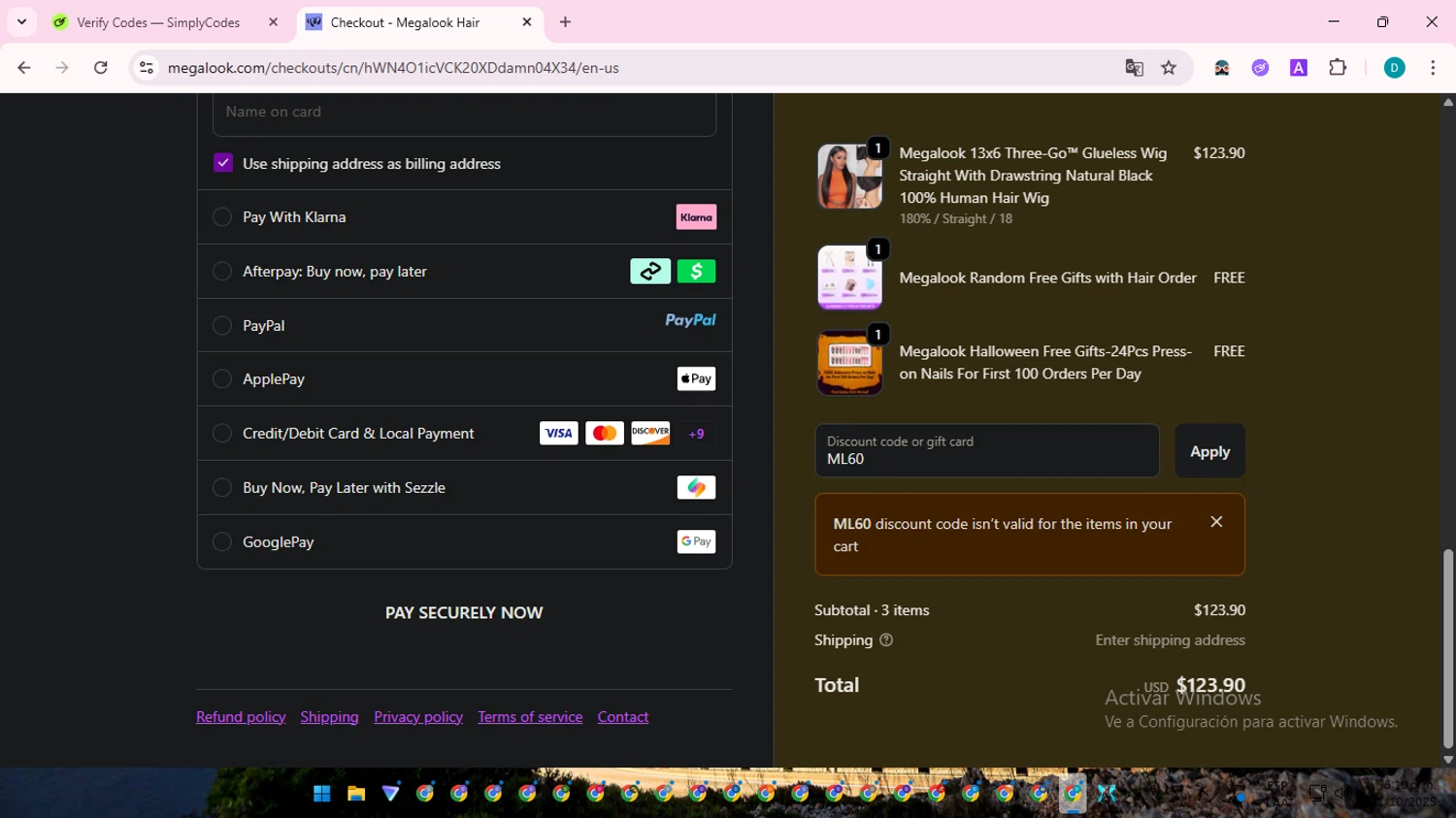Click the Apple Pay badge icon

696,379
